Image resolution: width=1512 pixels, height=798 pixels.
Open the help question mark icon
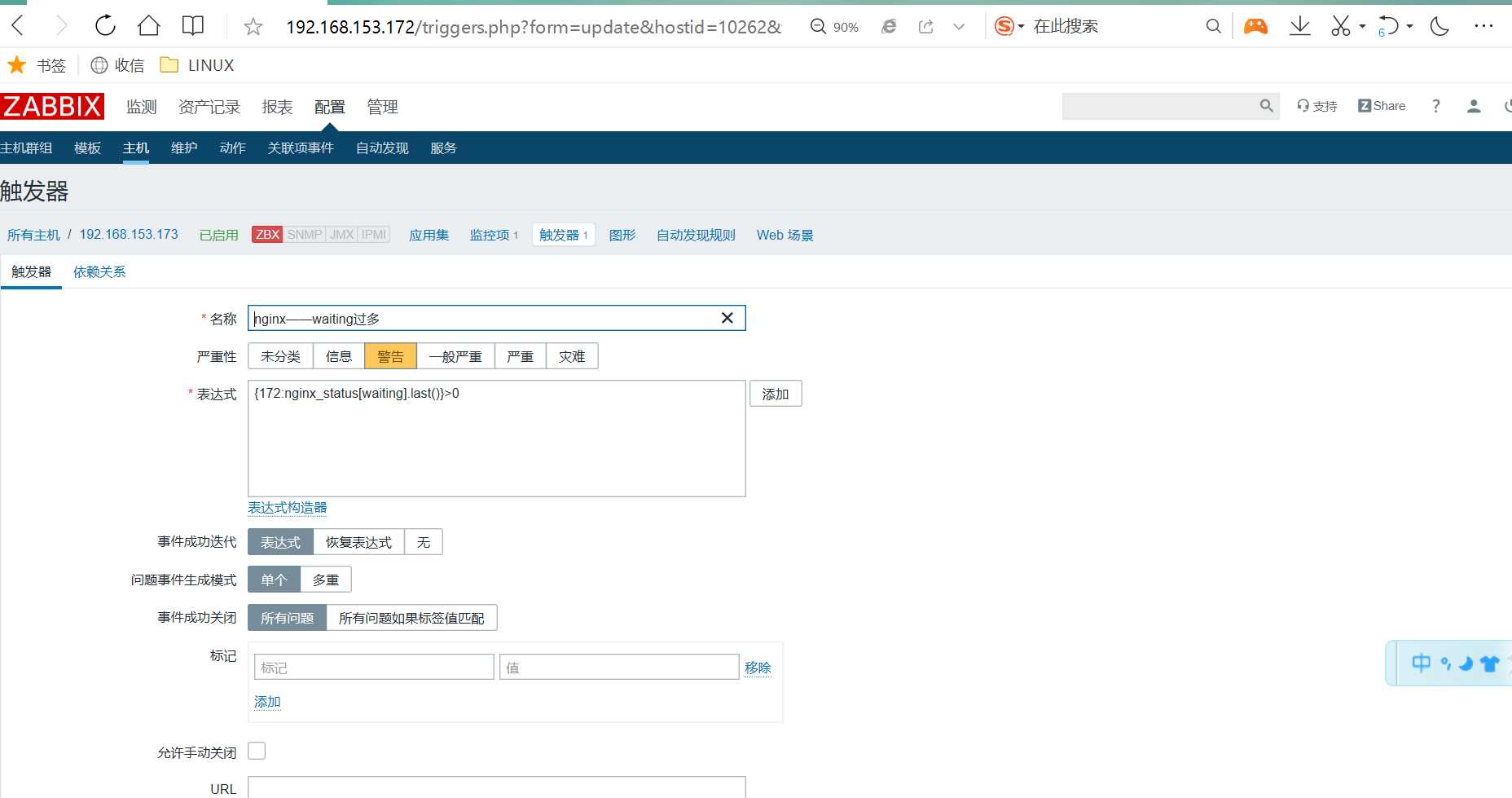[x=1436, y=106]
